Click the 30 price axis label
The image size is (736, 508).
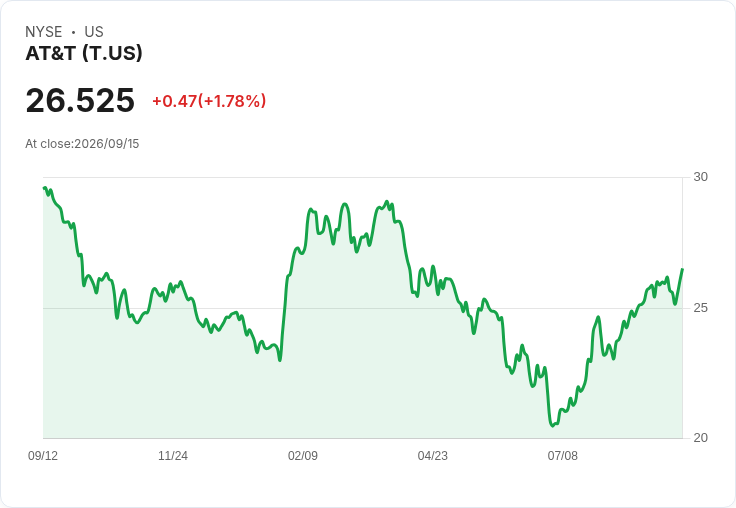coord(700,177)
